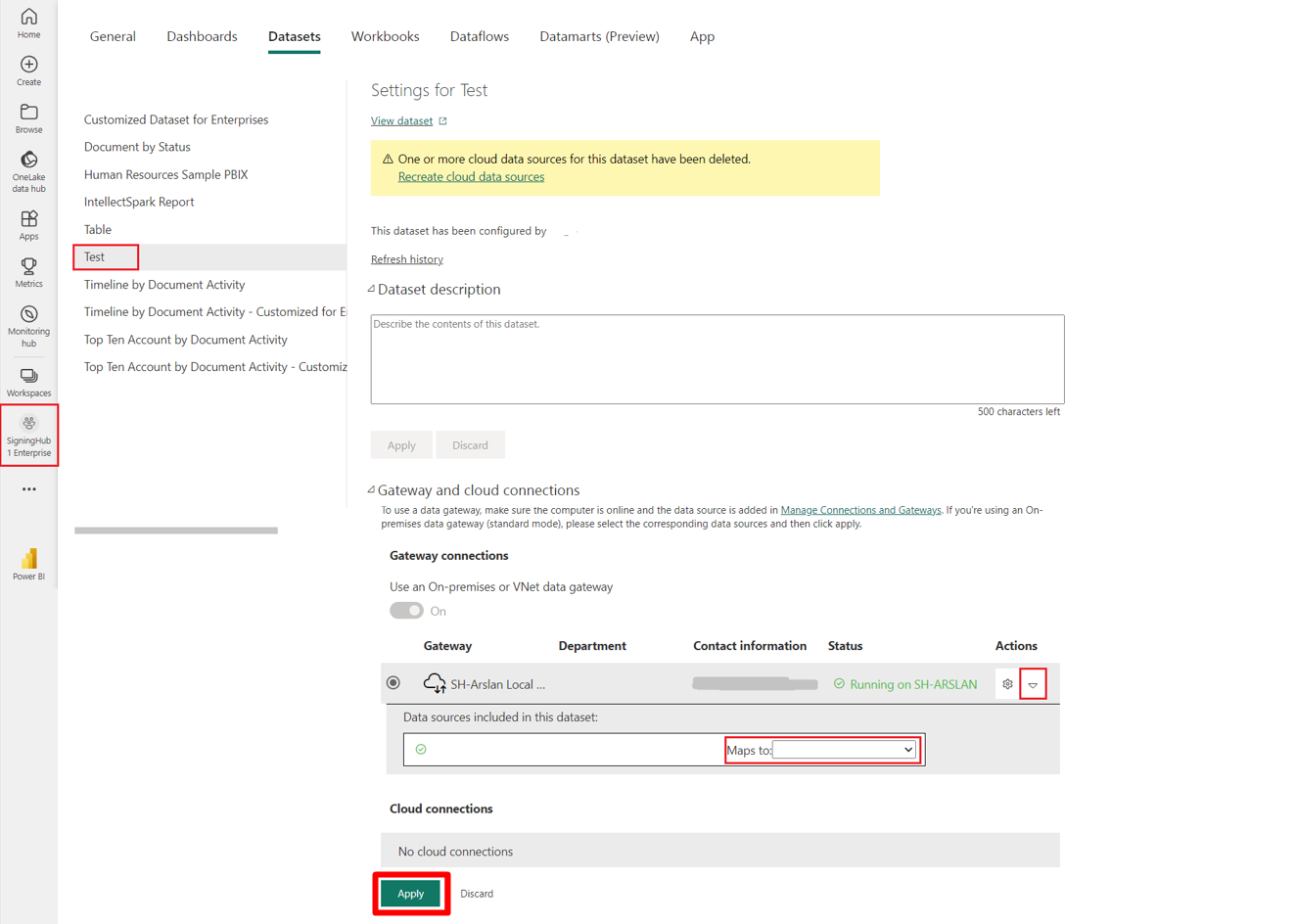1296x924 pixels.
Task: Select Human Resources Sample PBIX dataset
Action: point(165,174)
